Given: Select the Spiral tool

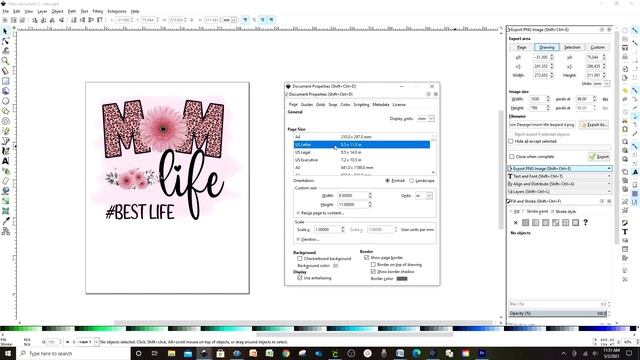Looking at the screenshot, I should (5, 121).
